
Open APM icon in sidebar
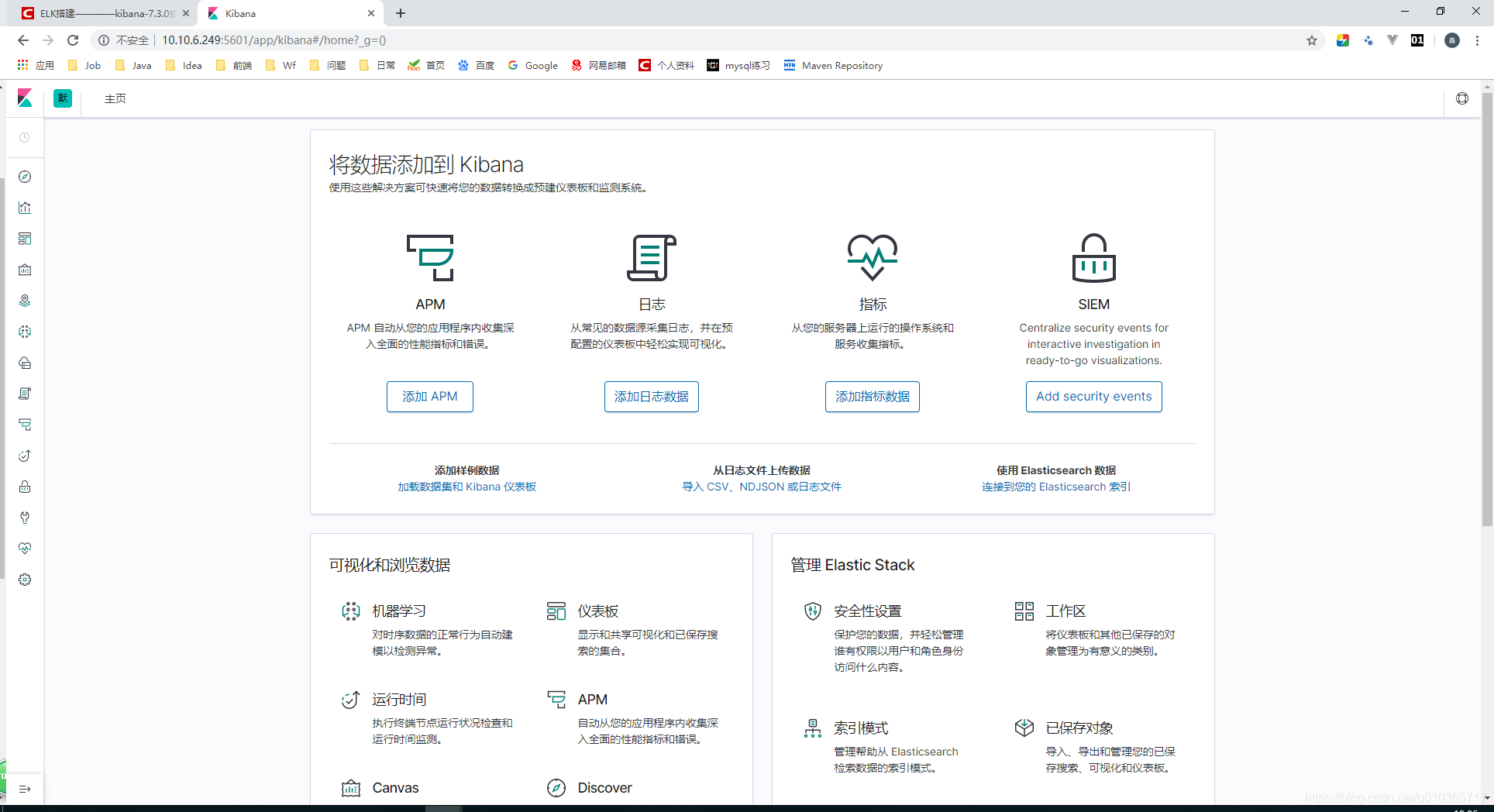(25, 425)
